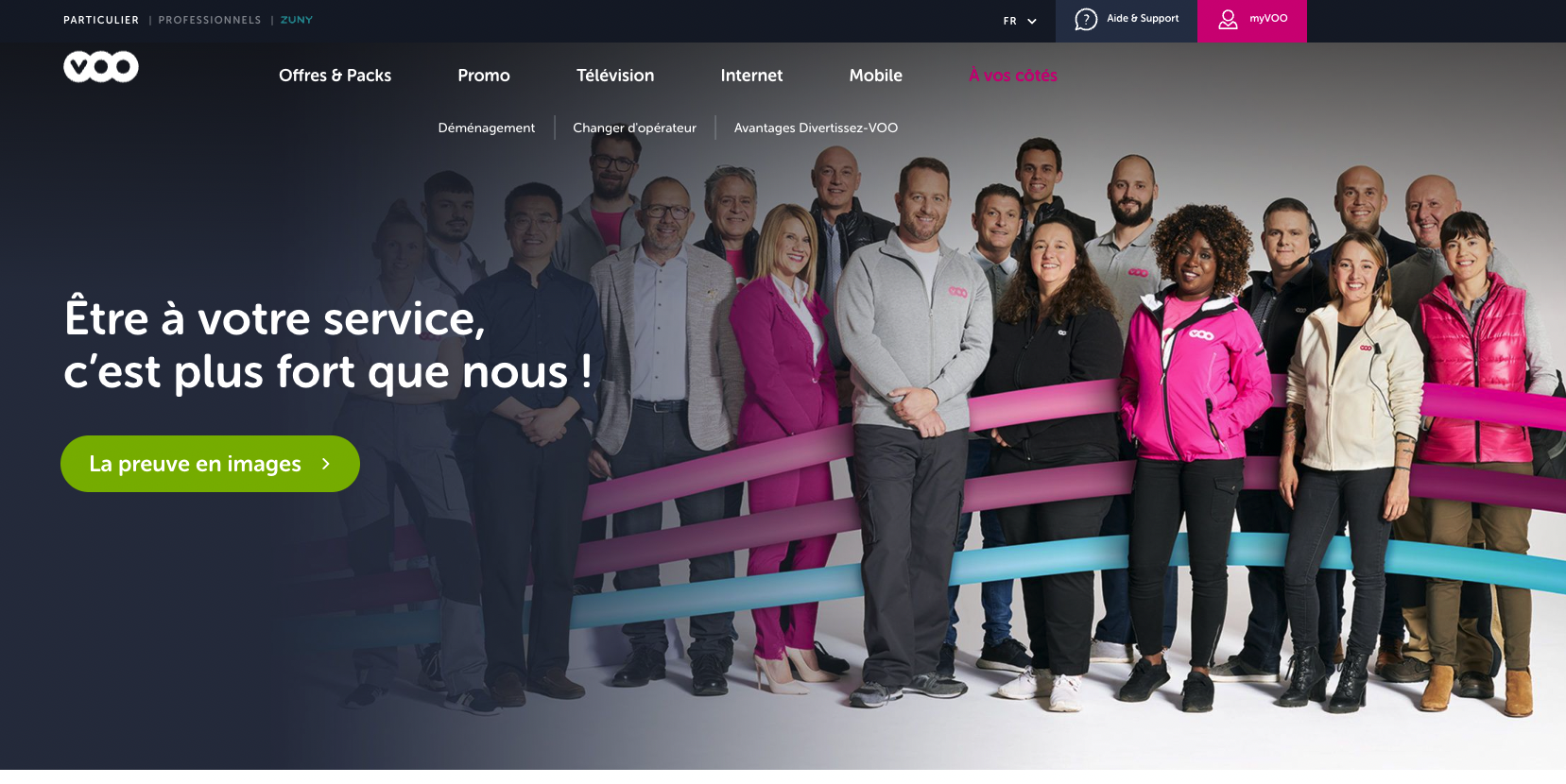Click the myVOO pink button
Viewport: 1566px width, 784px height.
tap(1252, 21)
